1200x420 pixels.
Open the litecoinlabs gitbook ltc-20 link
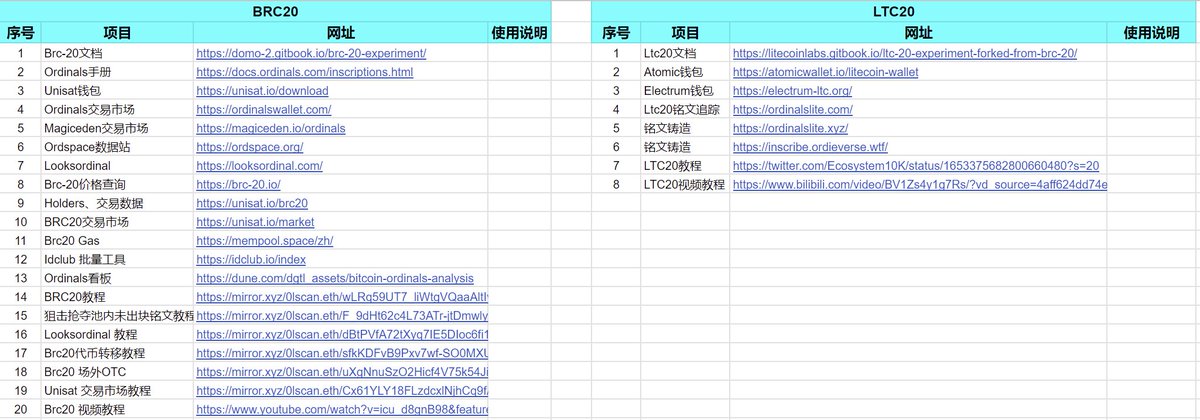905,53
